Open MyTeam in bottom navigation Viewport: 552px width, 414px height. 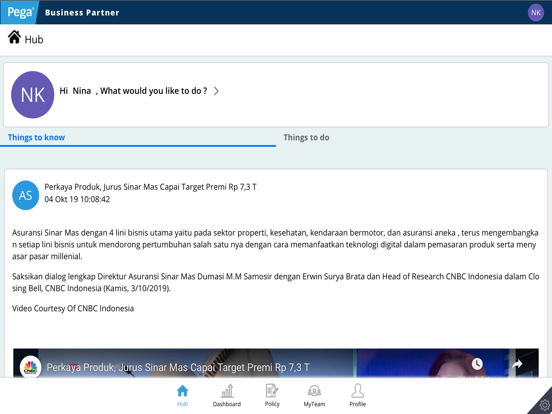coord(314,395)
